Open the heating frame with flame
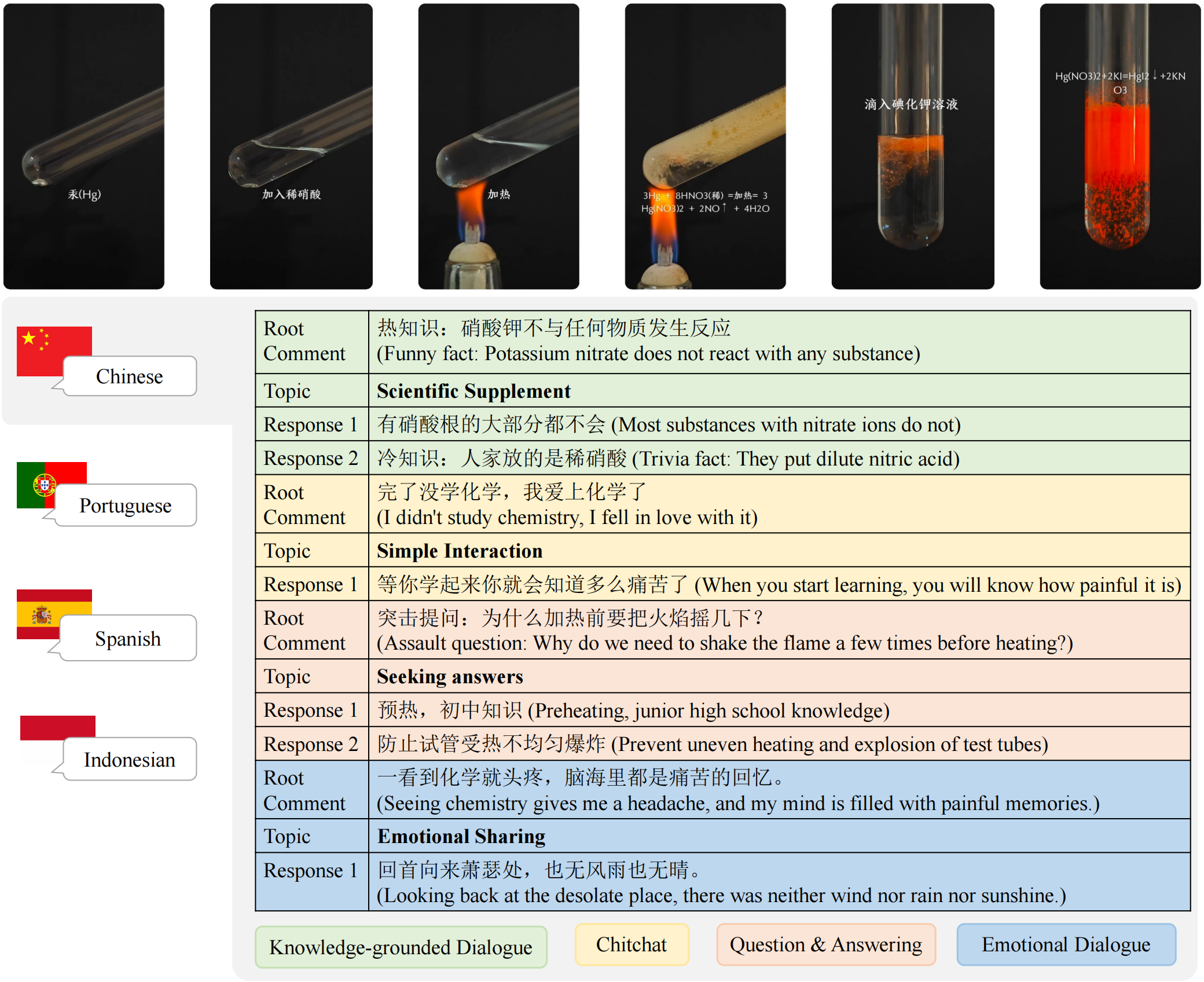Image resolution: width=1204 pixels, height=982 pixels. pos(498,146)
